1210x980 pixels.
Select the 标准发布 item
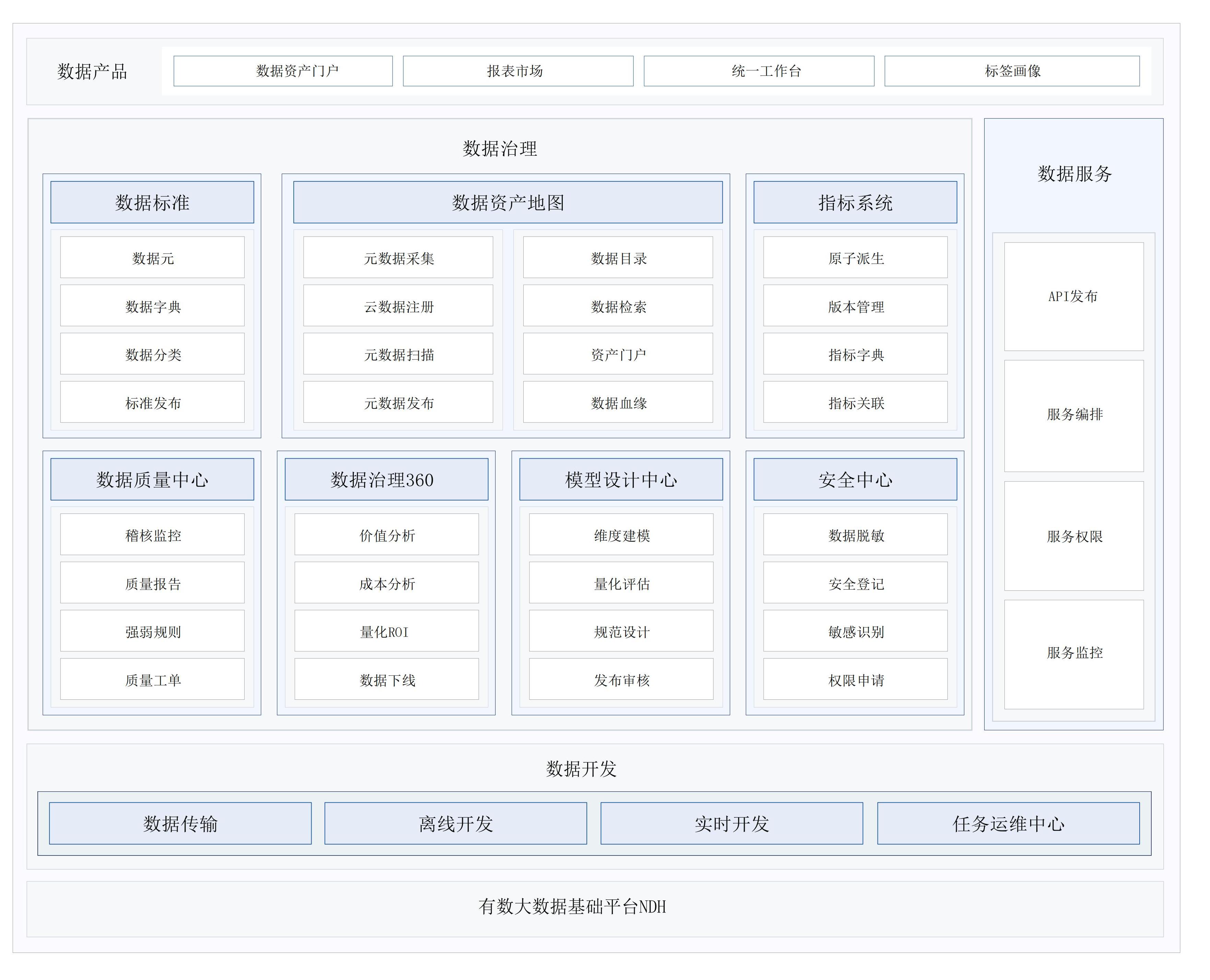pyautogui.click(x=152, y=402)
